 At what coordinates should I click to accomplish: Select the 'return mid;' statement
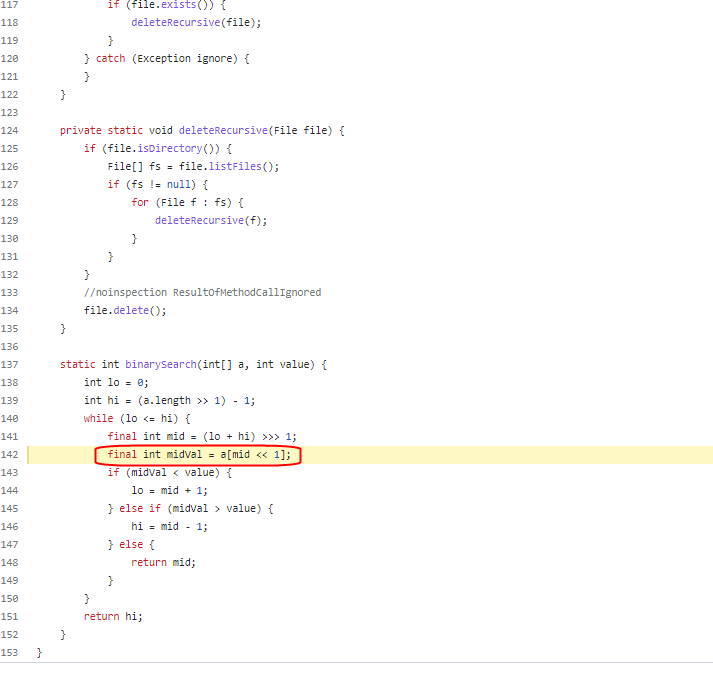[x=163, y=562]
